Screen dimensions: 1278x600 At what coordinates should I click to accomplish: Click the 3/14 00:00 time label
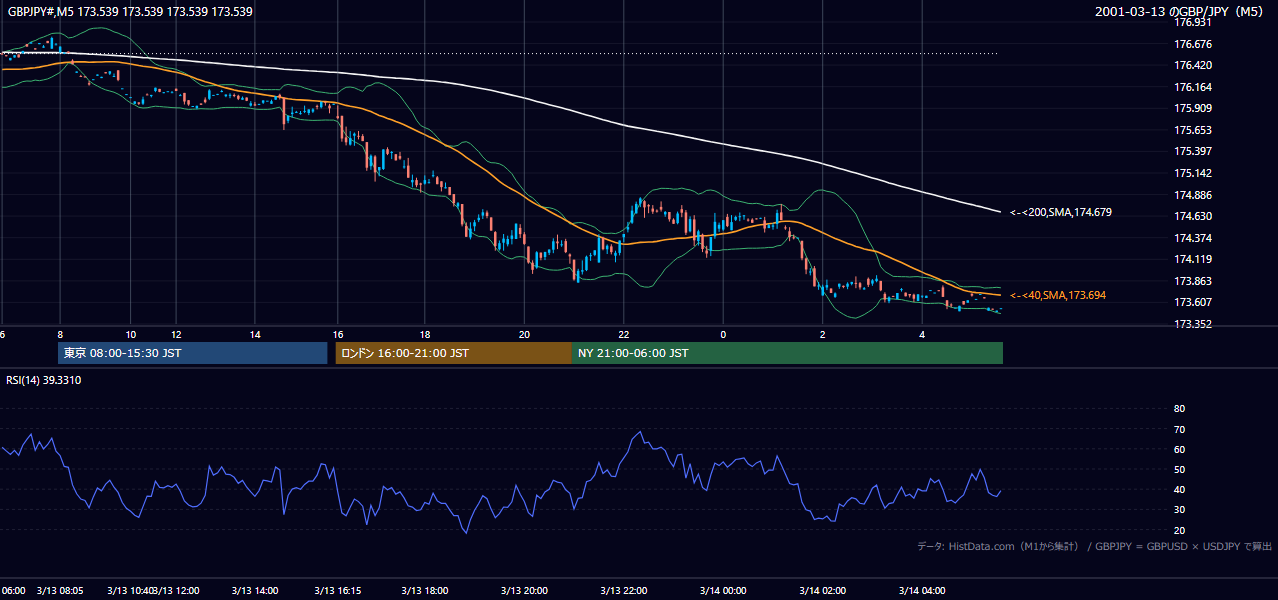point(723,591)
